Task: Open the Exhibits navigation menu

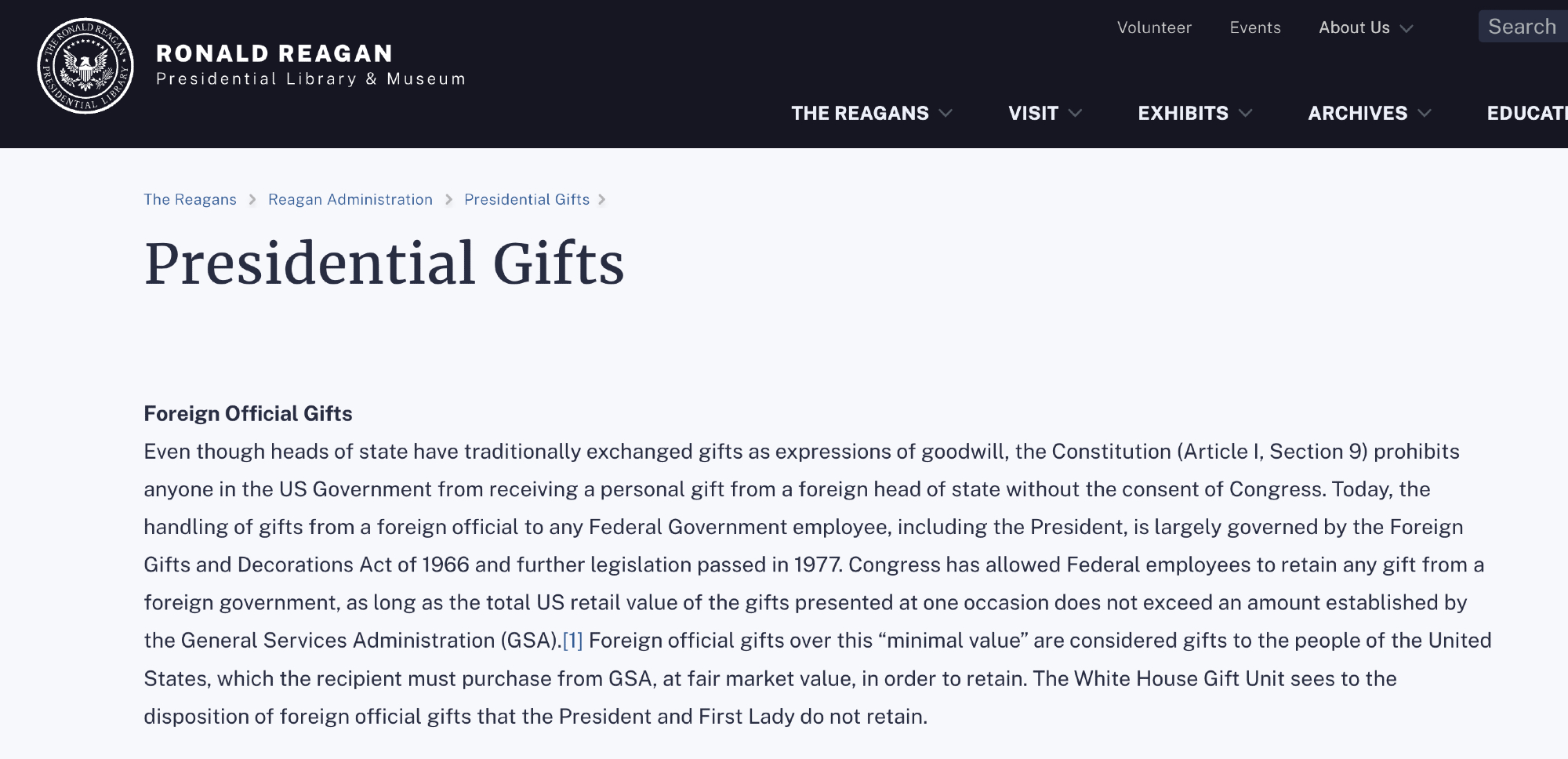Action: click(x=1183, y=113)
